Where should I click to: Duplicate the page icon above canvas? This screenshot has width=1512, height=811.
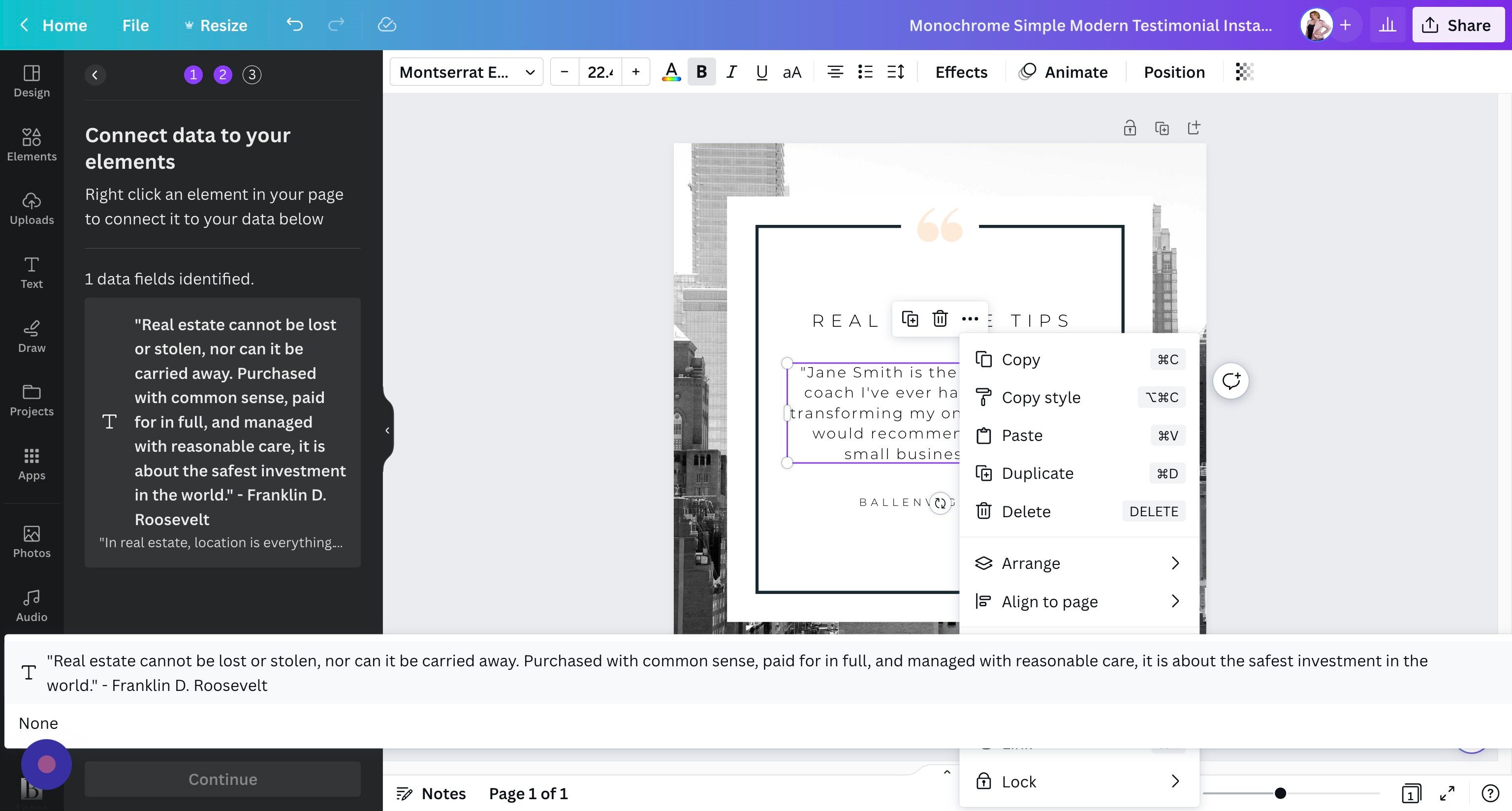(x=1162, y=128)
